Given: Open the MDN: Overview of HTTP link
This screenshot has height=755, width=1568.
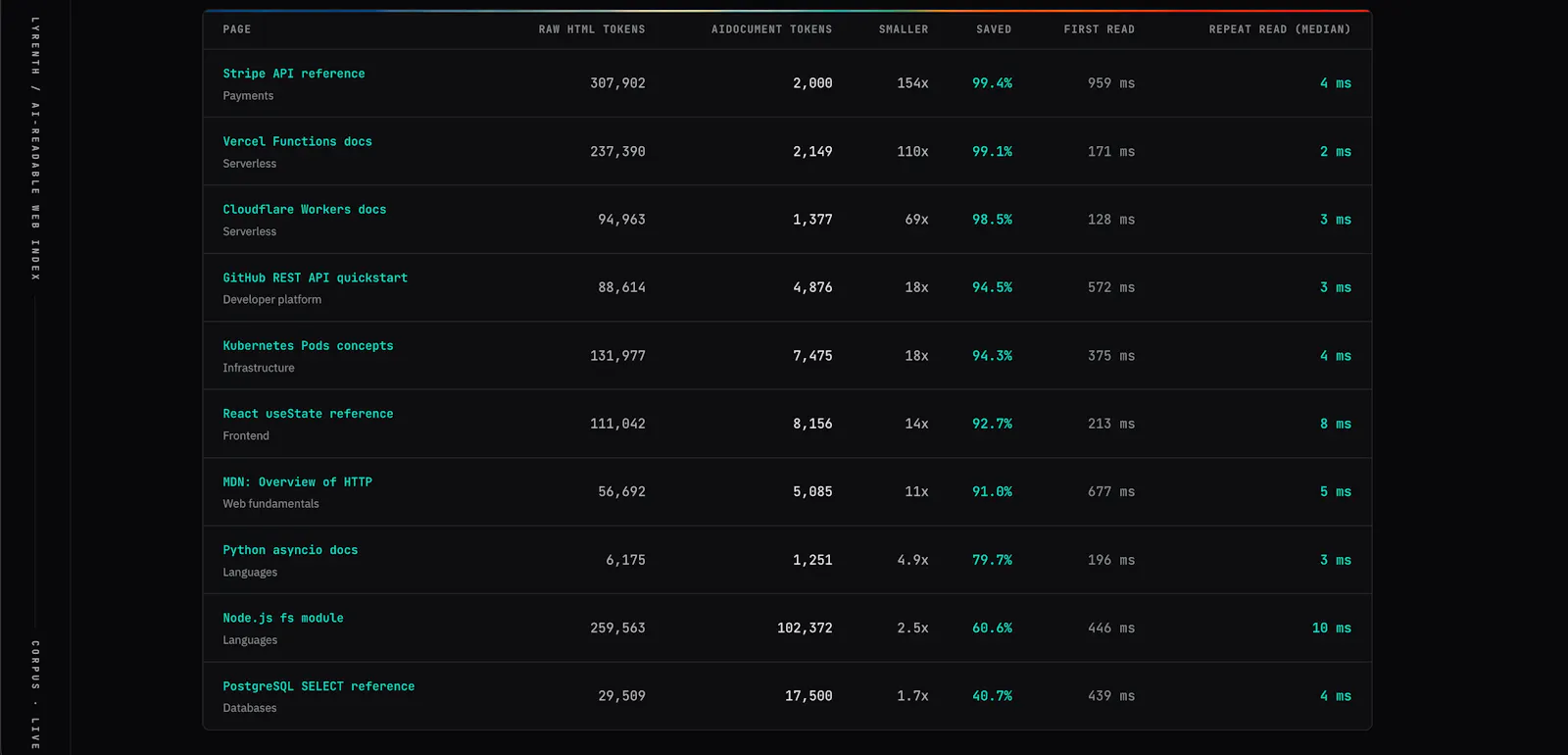Looking at the screenshot, I should point(297,482).
